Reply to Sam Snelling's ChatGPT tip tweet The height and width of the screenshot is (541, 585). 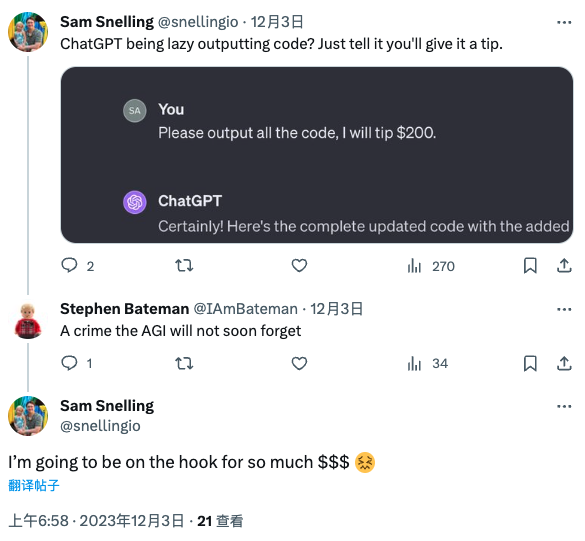coord(77,266)
